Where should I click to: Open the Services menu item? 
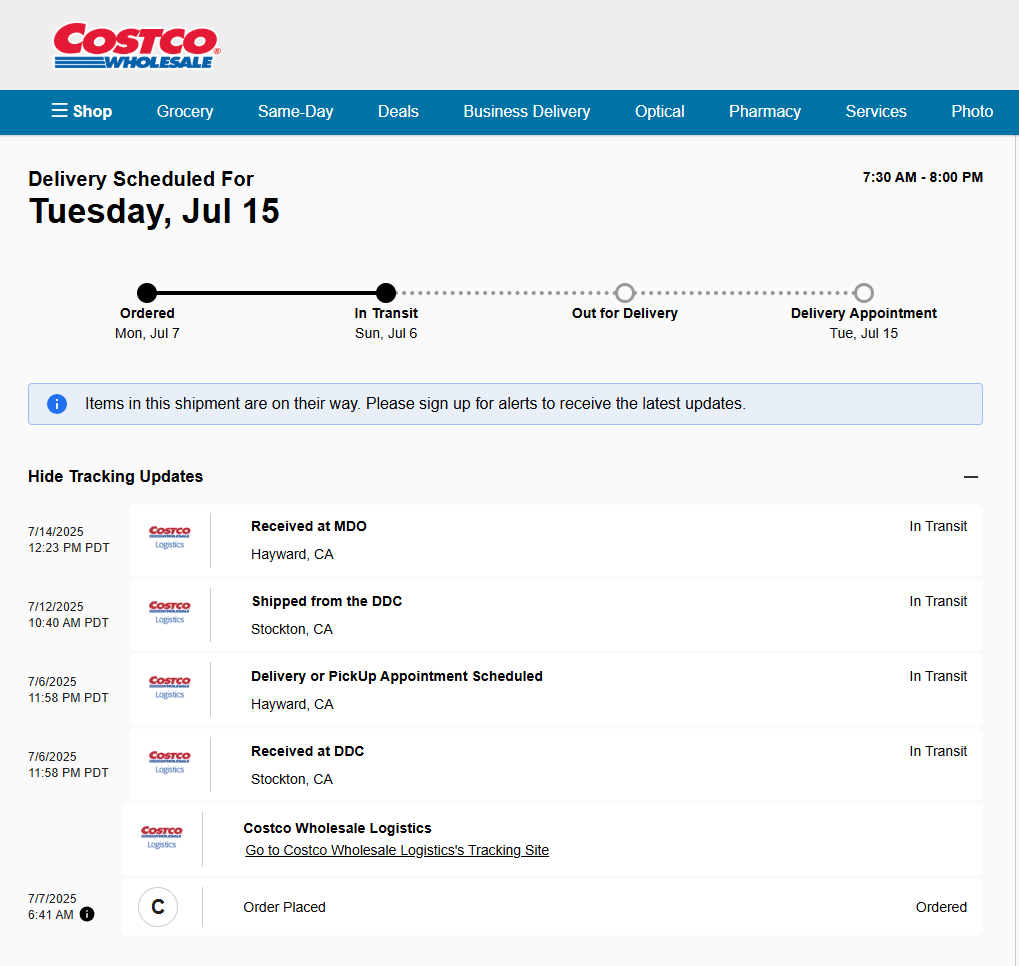876,111
